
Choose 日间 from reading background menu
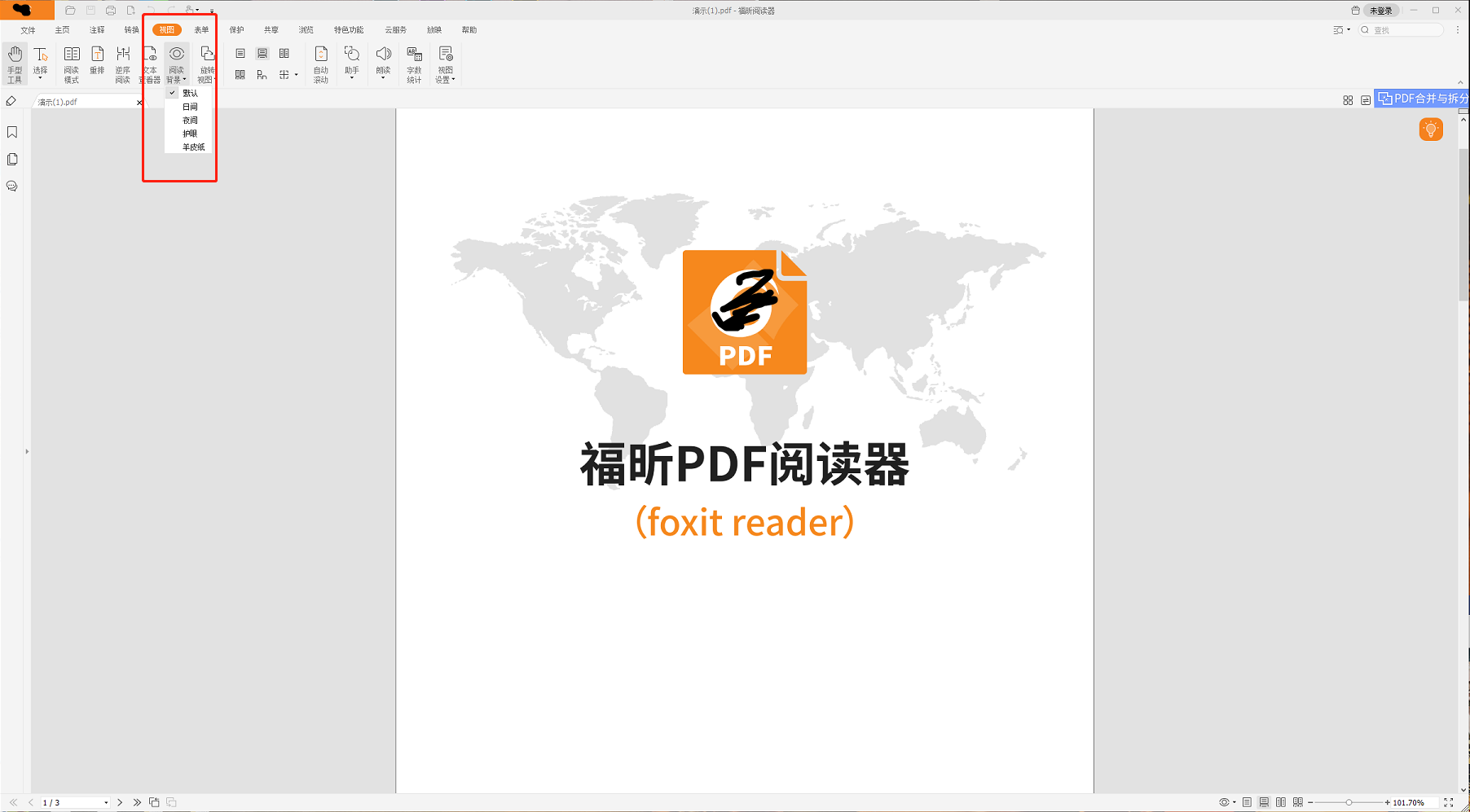[188, 107]
